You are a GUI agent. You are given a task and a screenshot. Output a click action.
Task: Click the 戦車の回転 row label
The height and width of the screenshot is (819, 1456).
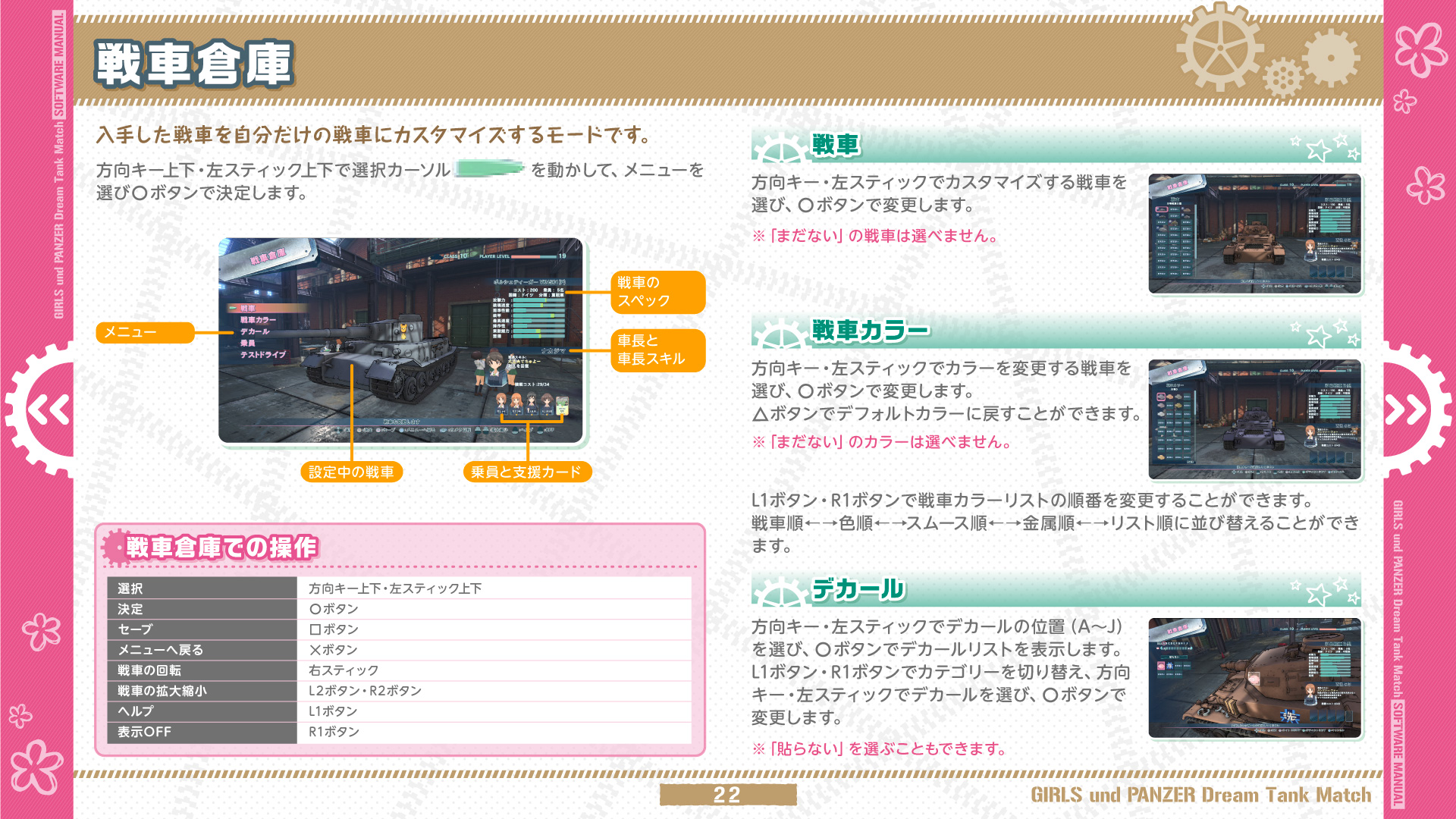pyautogui.click(x=202, y=670)
